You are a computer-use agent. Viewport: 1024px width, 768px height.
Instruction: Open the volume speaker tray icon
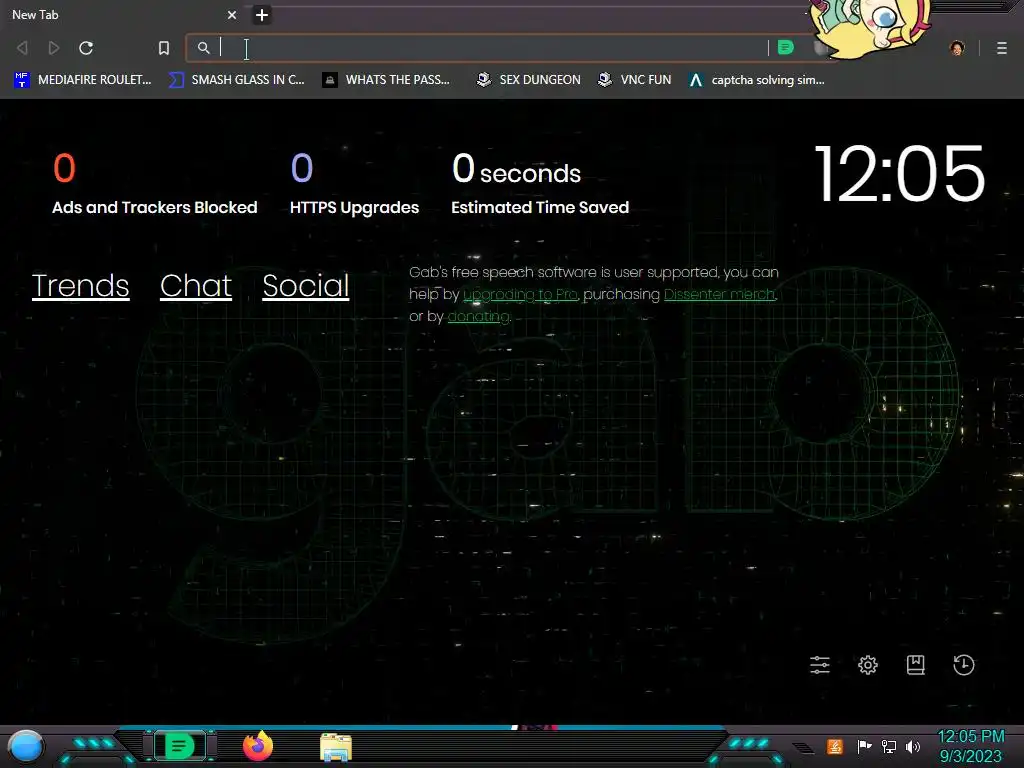[x=913, y=746]
